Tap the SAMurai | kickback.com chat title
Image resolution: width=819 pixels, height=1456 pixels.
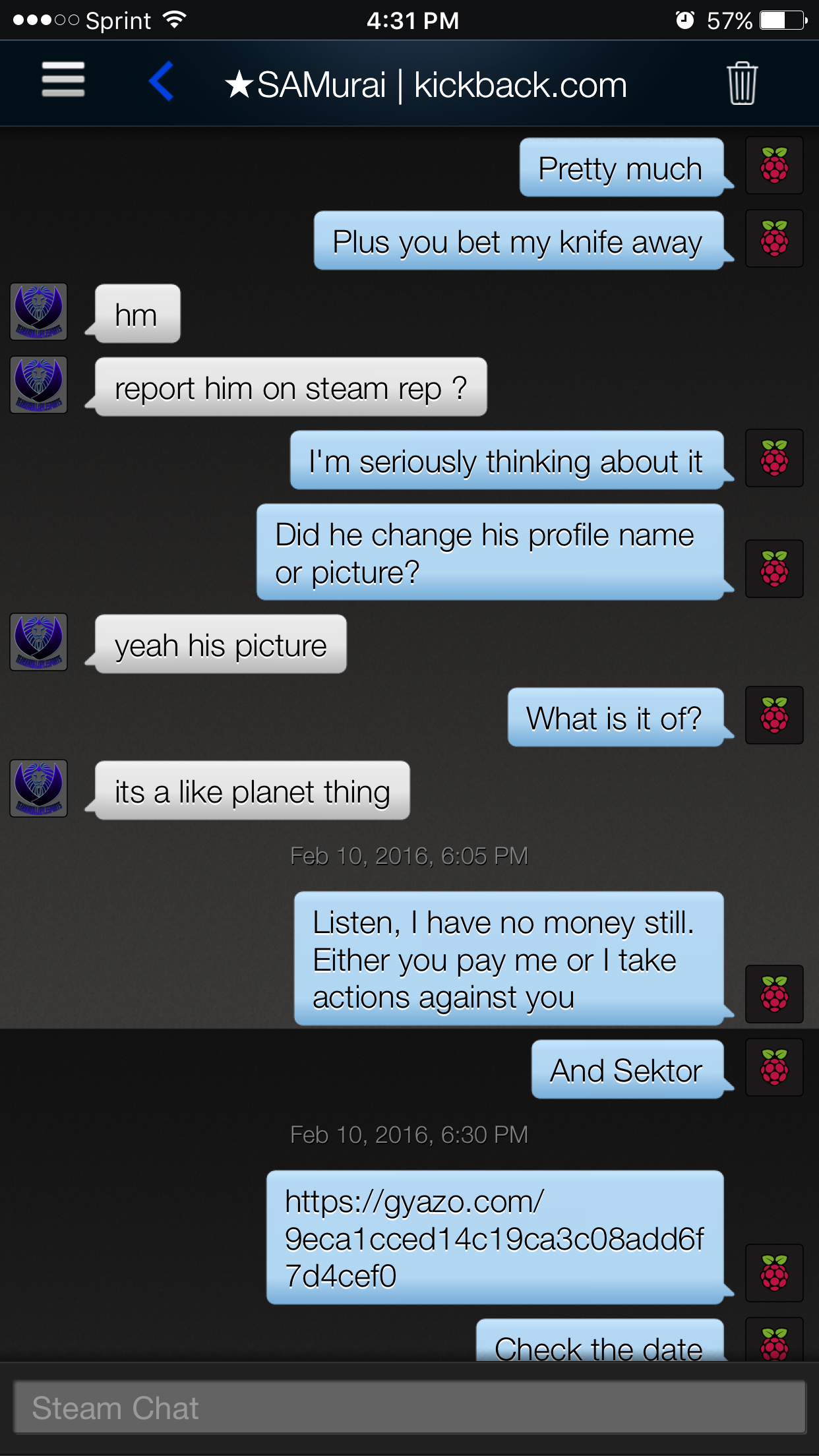[x=426, y=85]
